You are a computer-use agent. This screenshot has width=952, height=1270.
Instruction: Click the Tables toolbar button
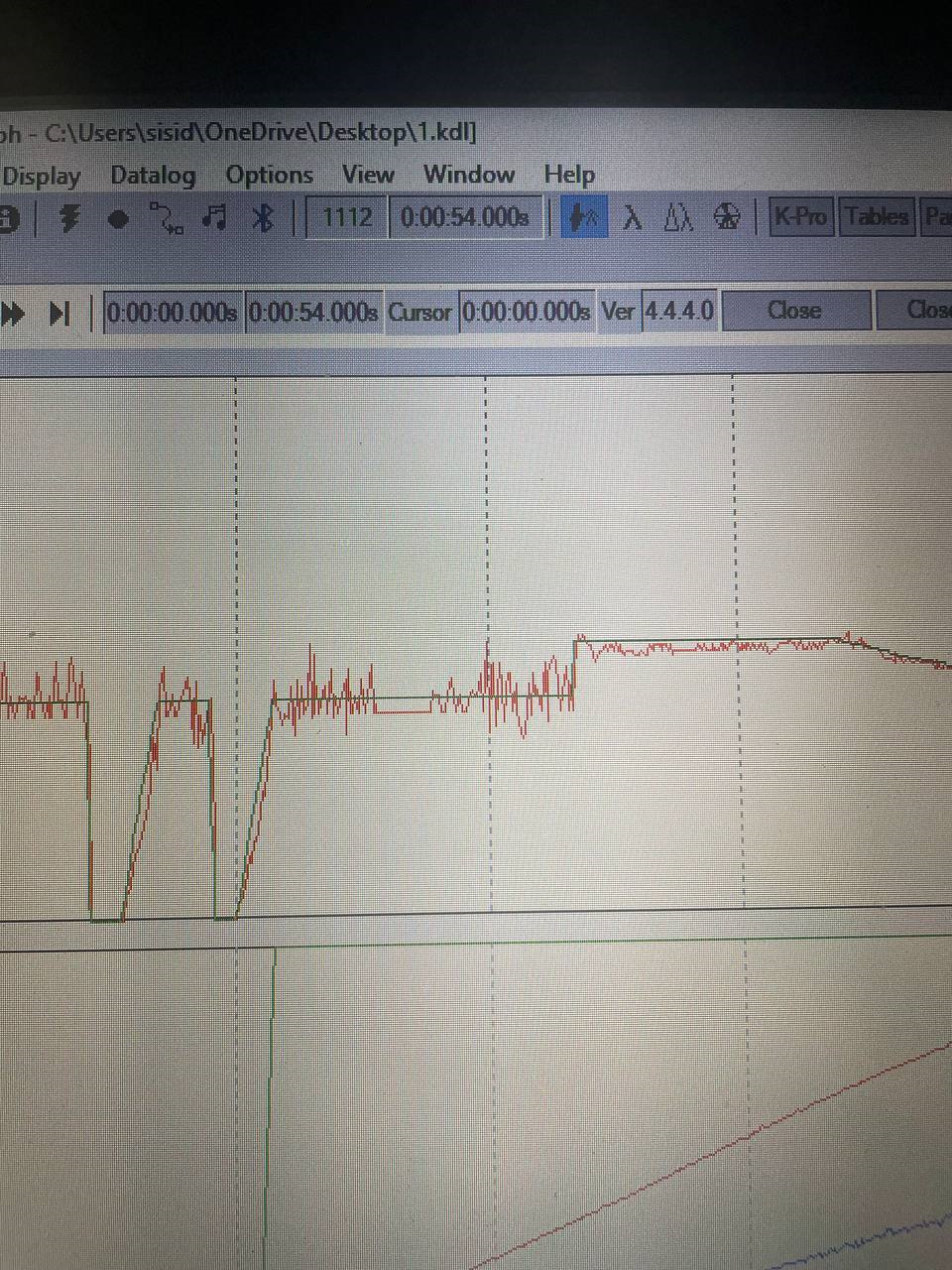877,216
